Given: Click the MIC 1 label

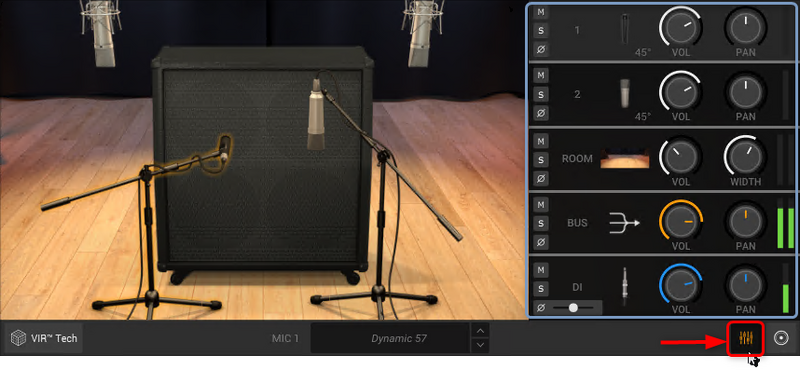Looking at the screenshot, I should point(285,339).
